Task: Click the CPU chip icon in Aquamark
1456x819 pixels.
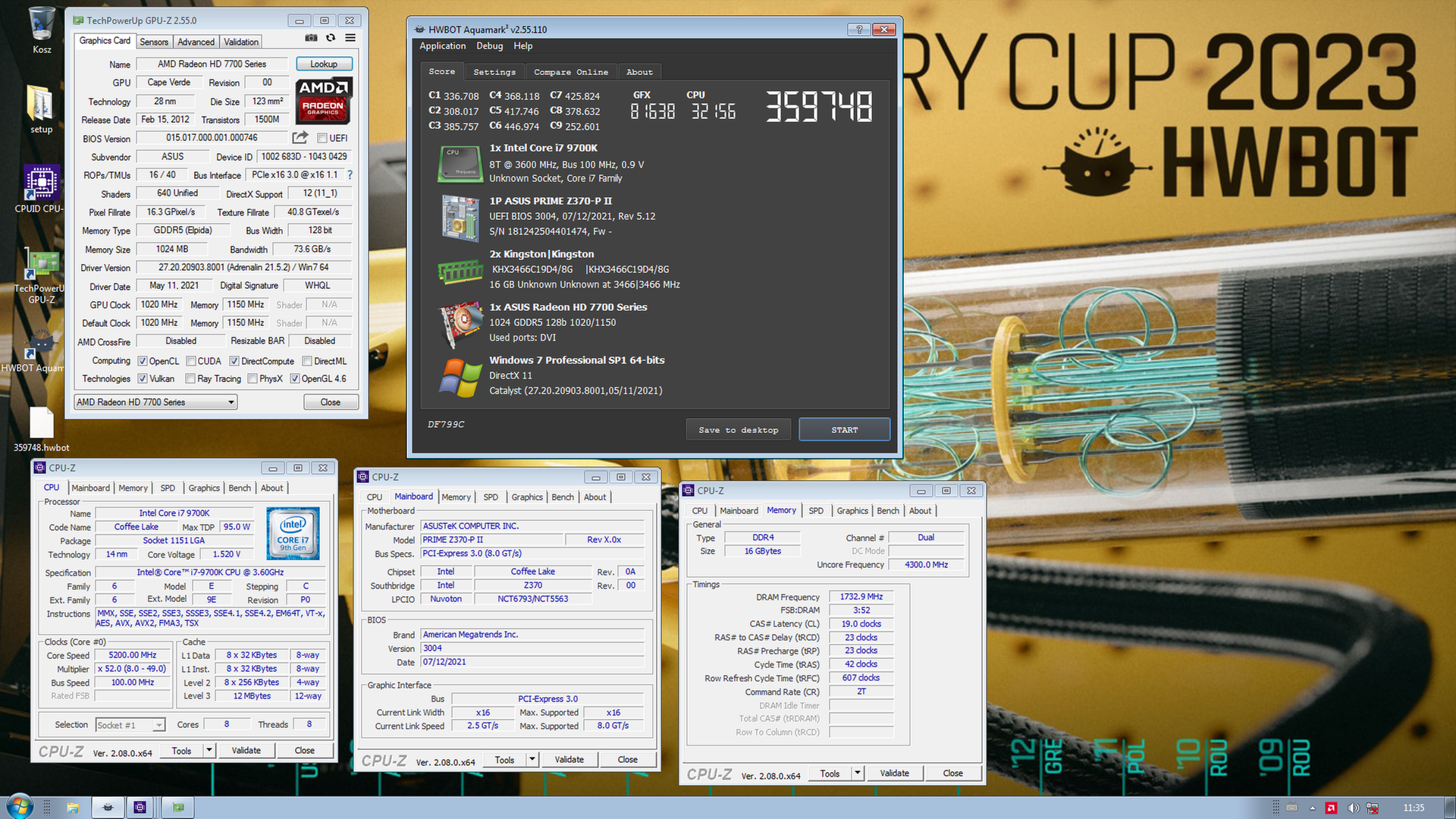Action: tap(460, 164)
